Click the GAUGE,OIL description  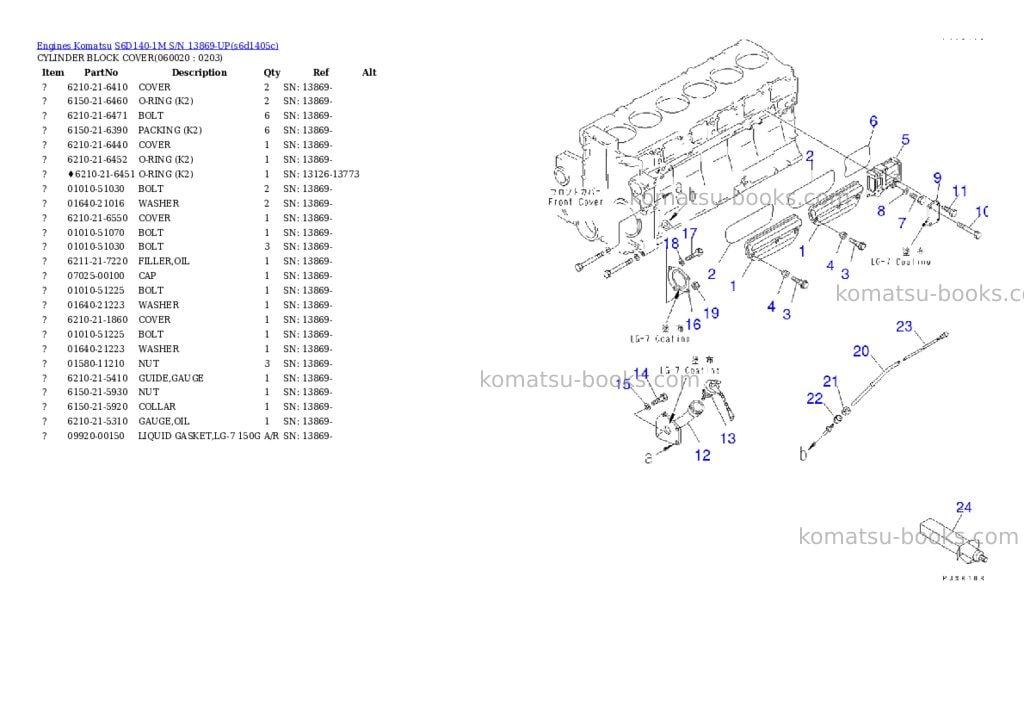click(163, 421)
